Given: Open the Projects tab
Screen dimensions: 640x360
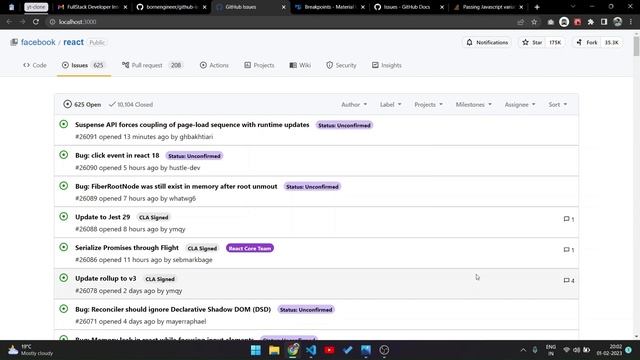Looking at the screenshot, I should tap(259, 65).
